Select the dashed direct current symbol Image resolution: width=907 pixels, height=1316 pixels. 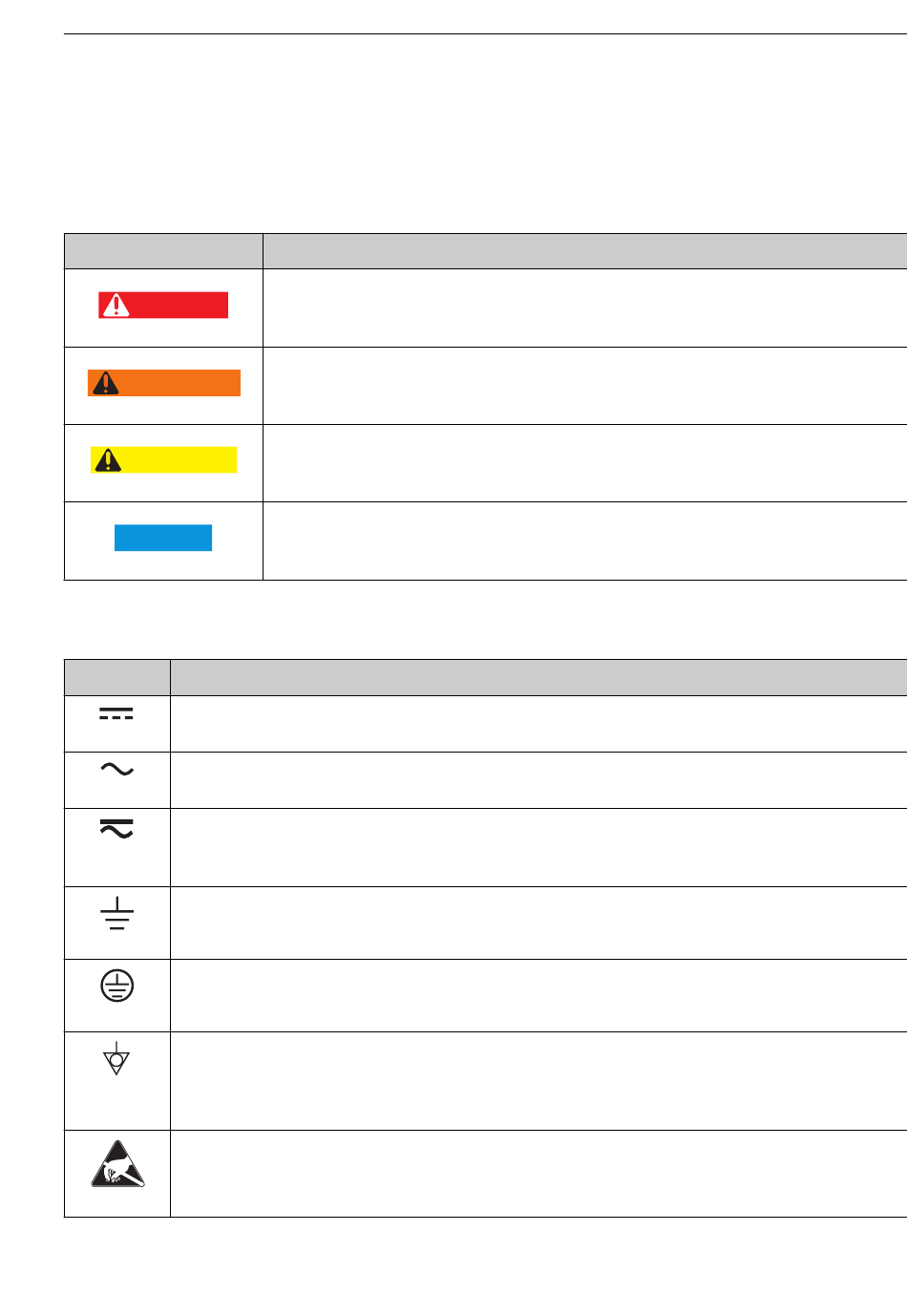click(x=116, y=714)
